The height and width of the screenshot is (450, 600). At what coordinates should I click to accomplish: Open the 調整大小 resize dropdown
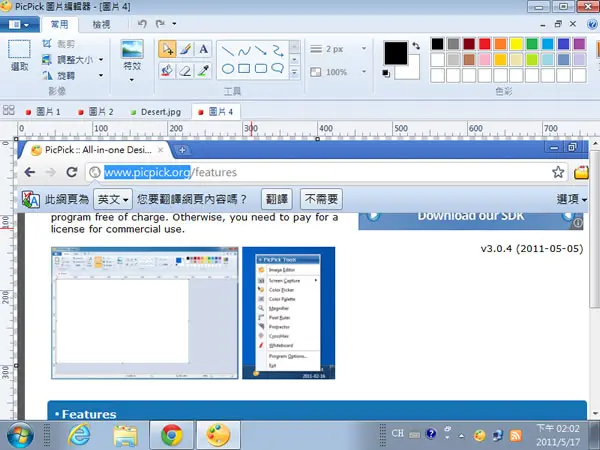(101, 60)
